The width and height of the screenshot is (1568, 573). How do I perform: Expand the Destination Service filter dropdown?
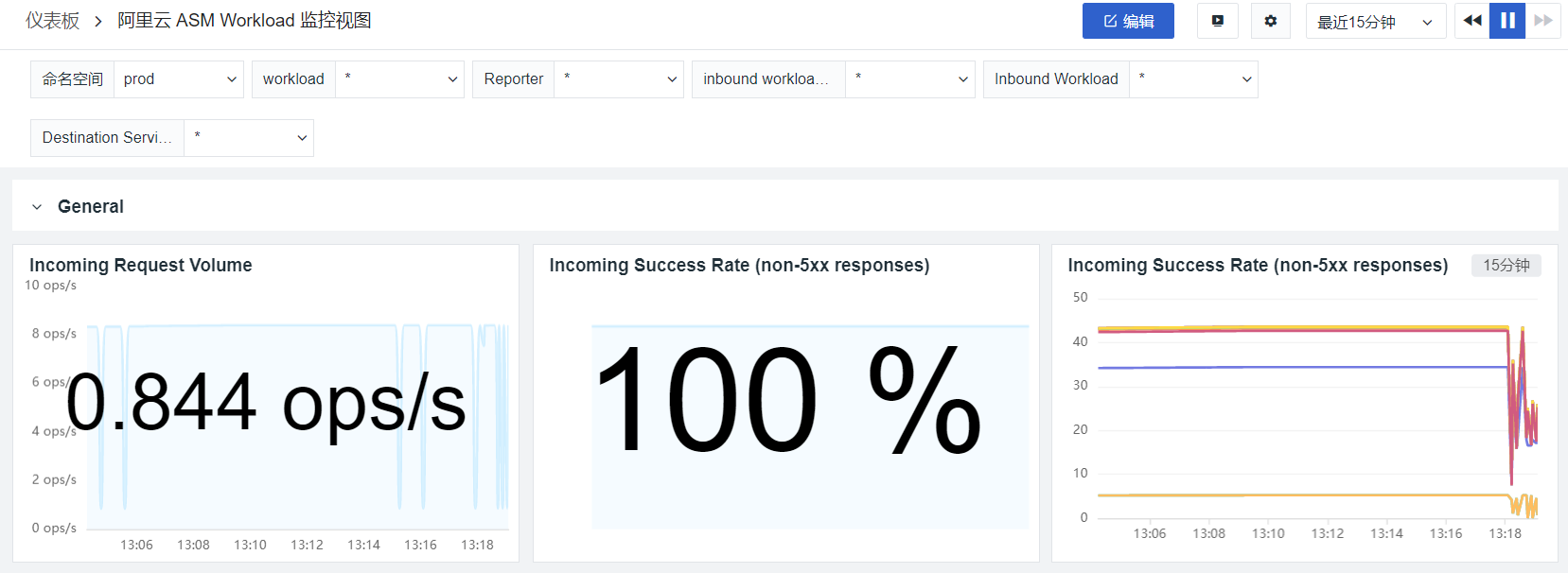[x=249, y=138]
